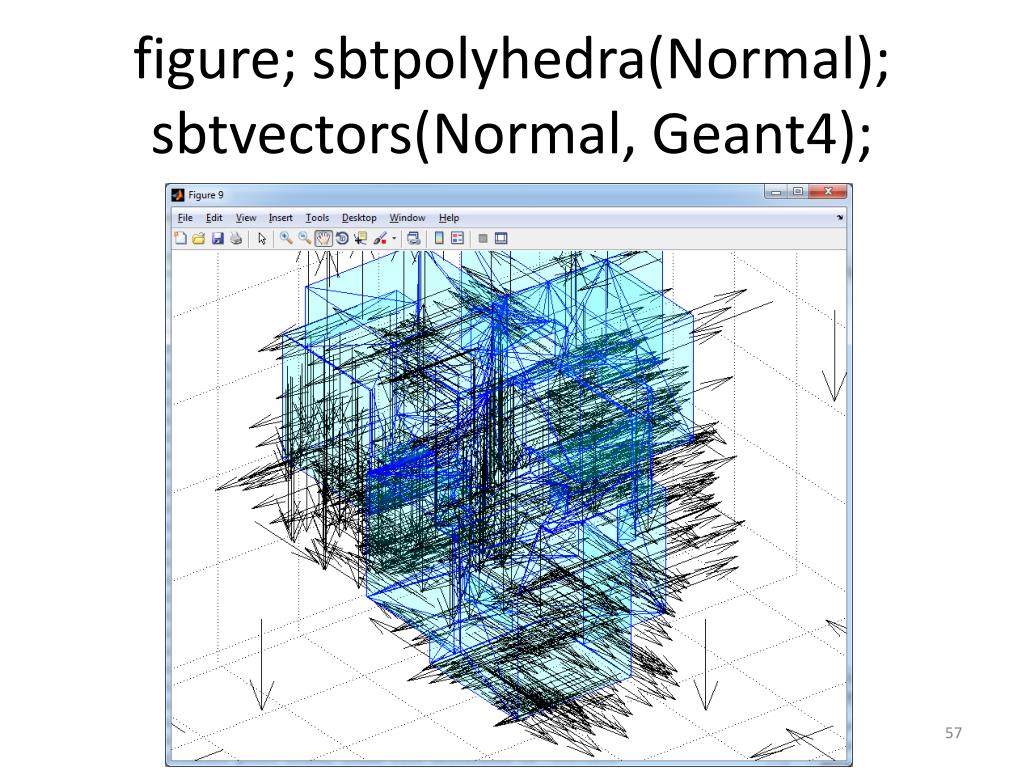Image resolution: width=1024 pixels, height=768 pixels.
Task: Open the View menu
Action: (x=246, y=217)
